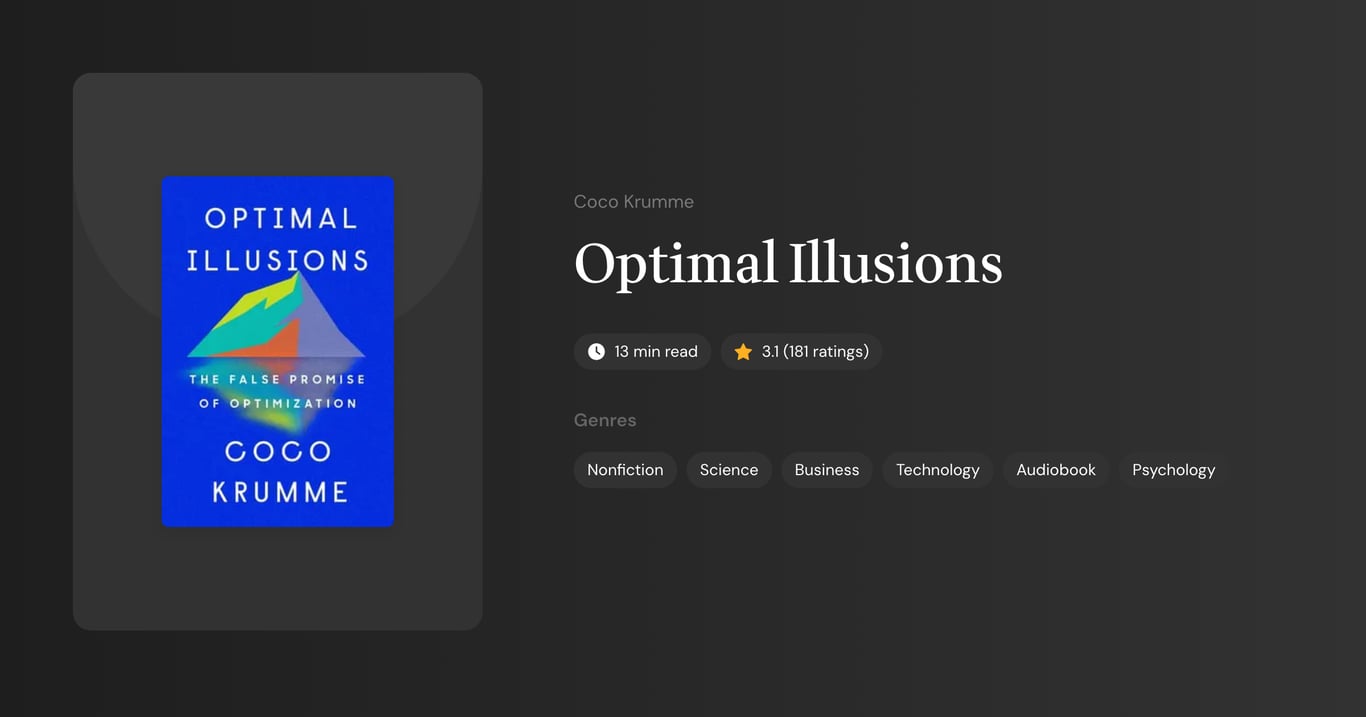Select the Psychology genre tag

1173,469
